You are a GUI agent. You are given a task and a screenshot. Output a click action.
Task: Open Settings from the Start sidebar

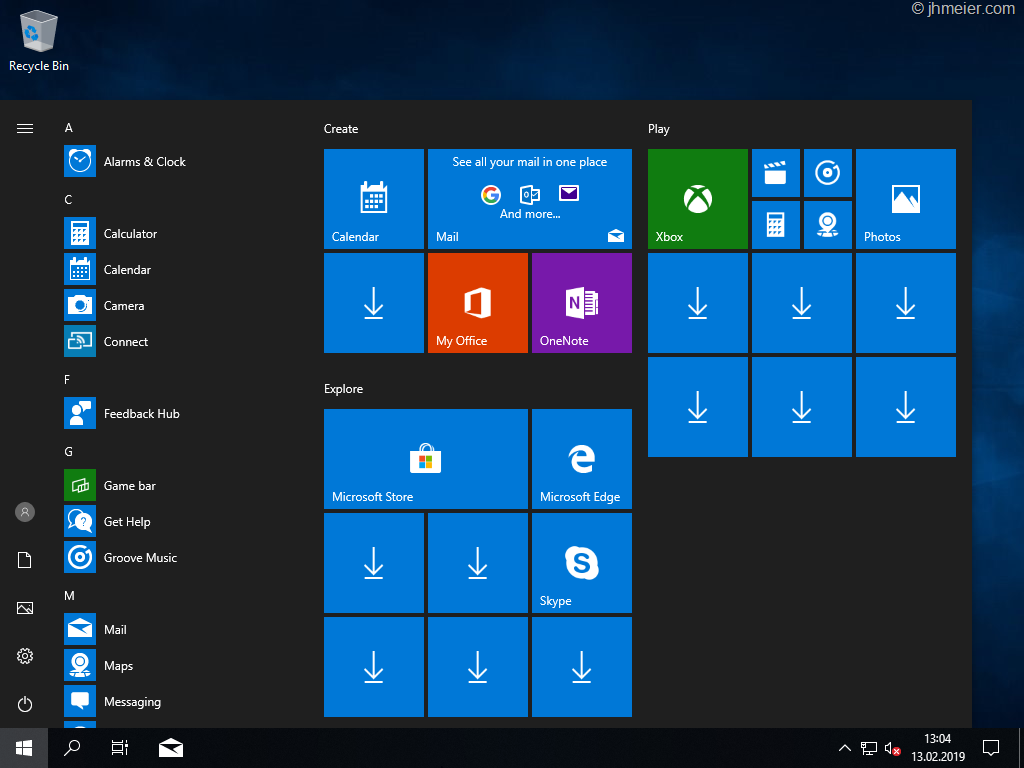(24, 656)
